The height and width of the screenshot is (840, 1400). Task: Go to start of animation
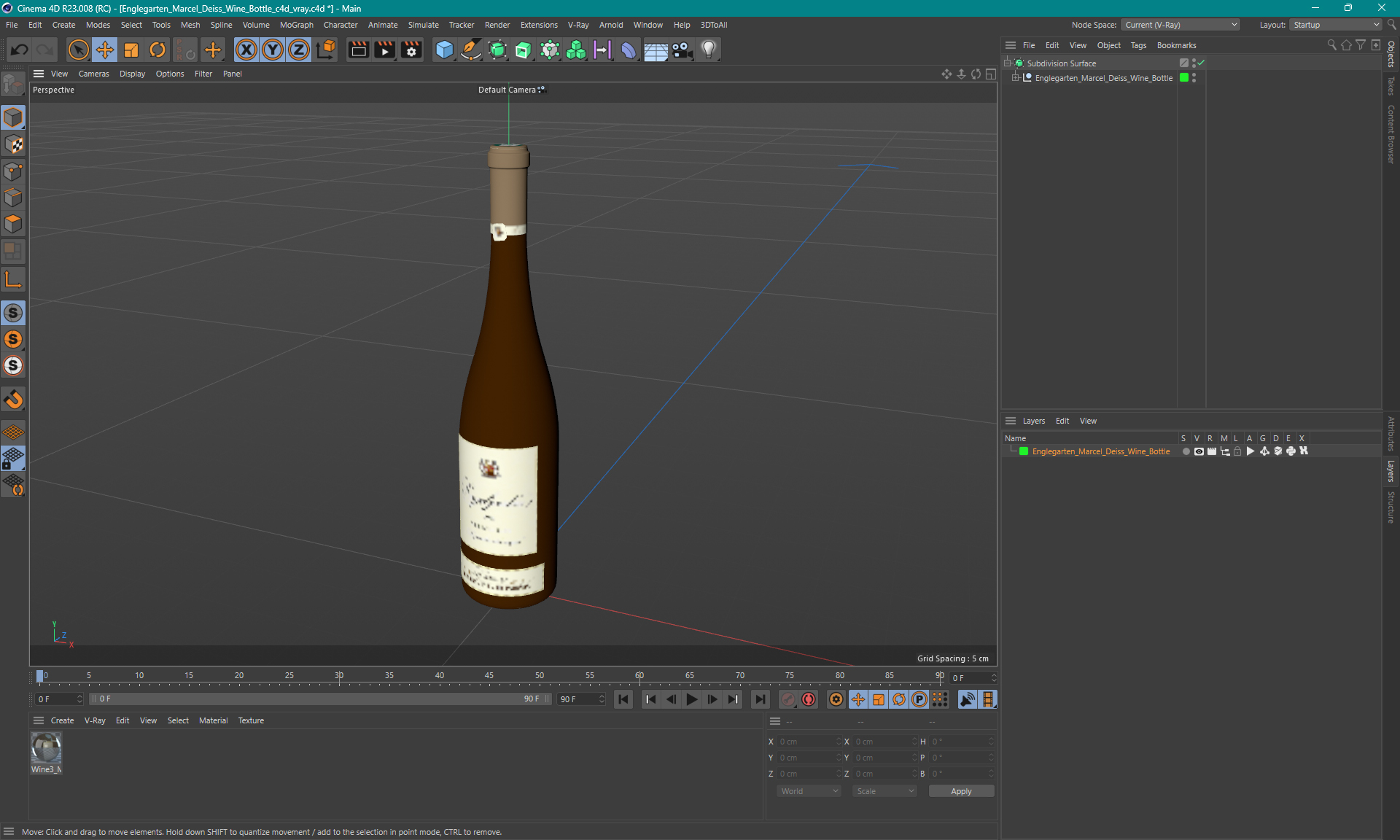[623, 699]
